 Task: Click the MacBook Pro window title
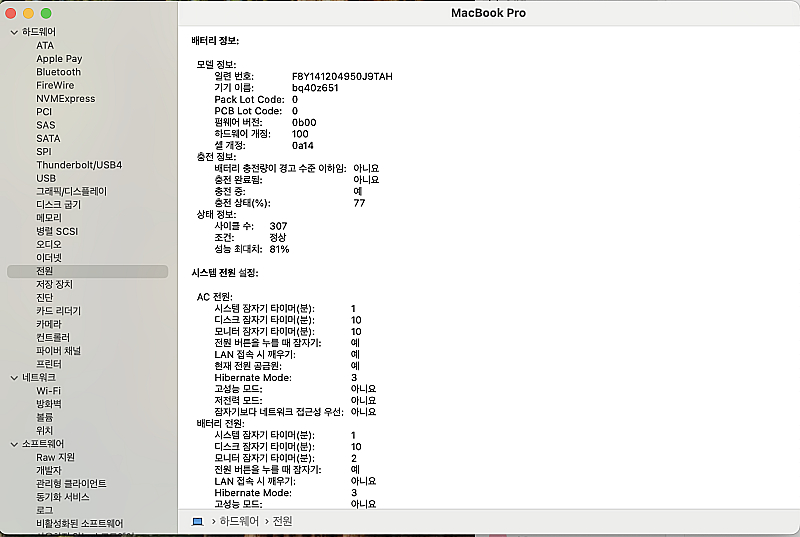[x=488, y=13]
